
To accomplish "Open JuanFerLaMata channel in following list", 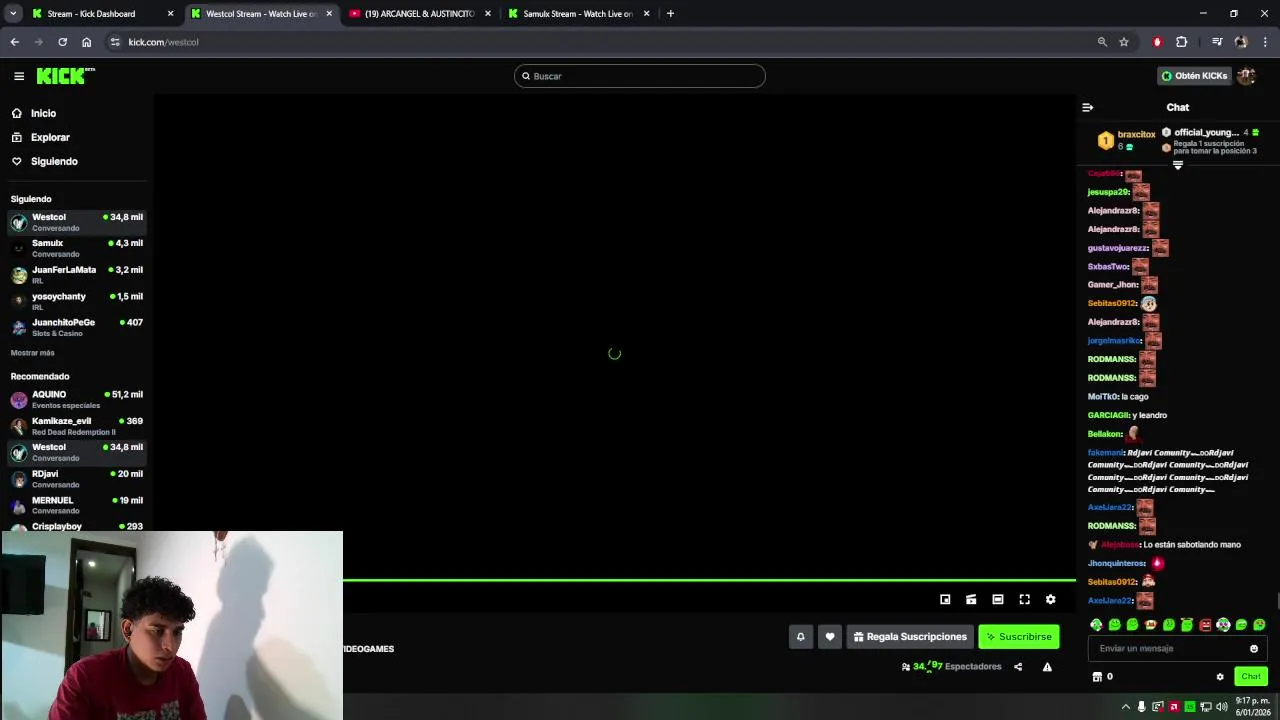I will [x=77, y=275].
